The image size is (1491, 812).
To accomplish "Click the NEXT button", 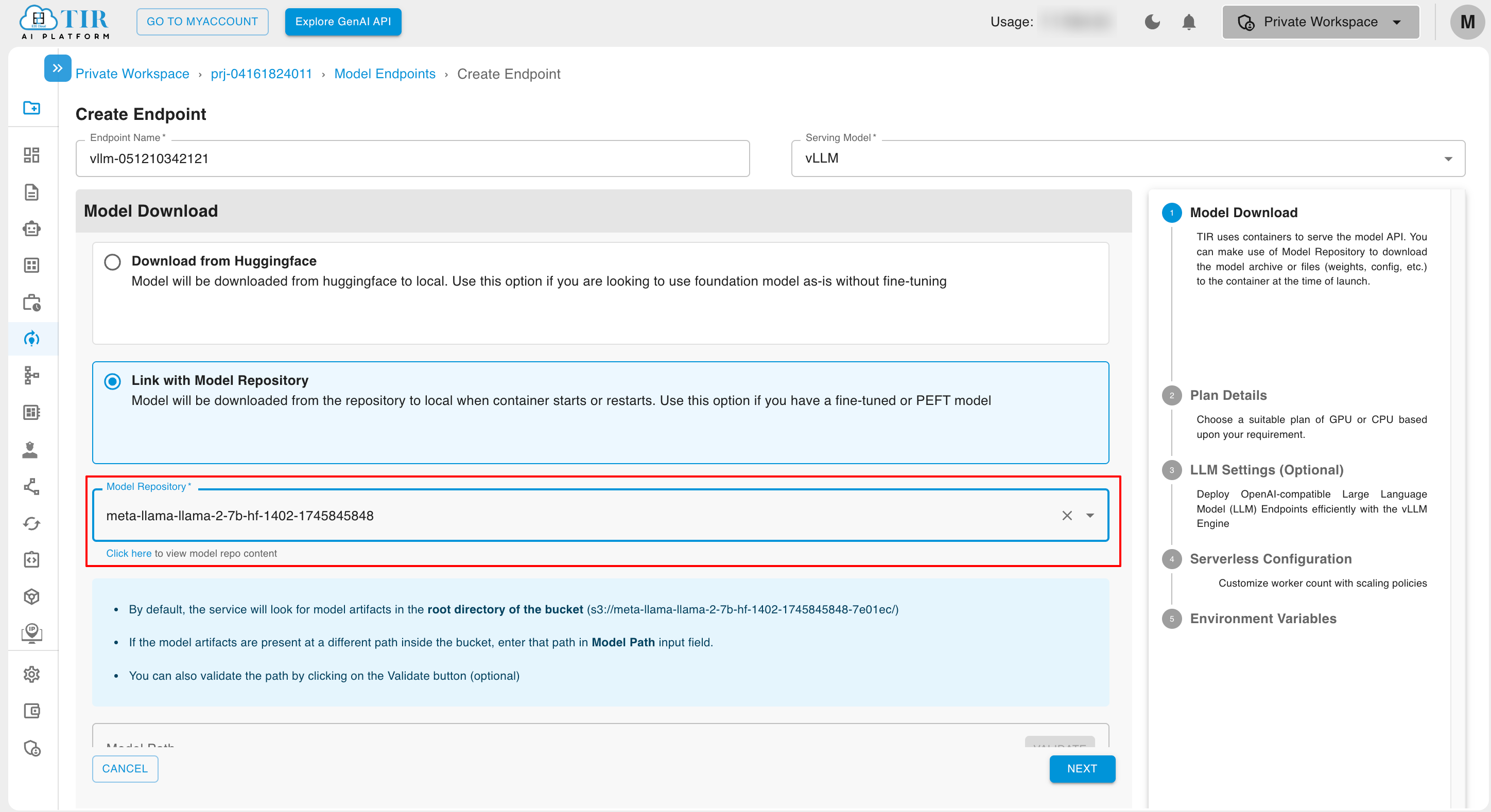I will click(x=1082, y=769).
